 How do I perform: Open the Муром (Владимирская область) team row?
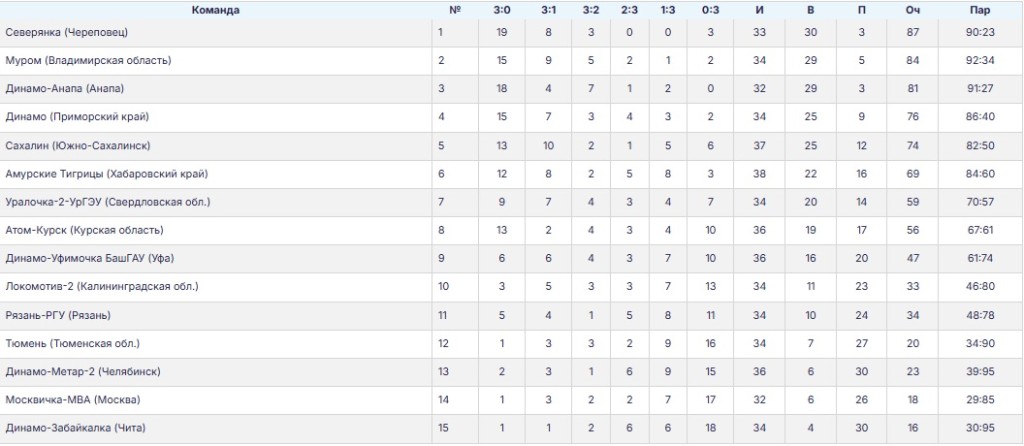click(x=88, y=61)
